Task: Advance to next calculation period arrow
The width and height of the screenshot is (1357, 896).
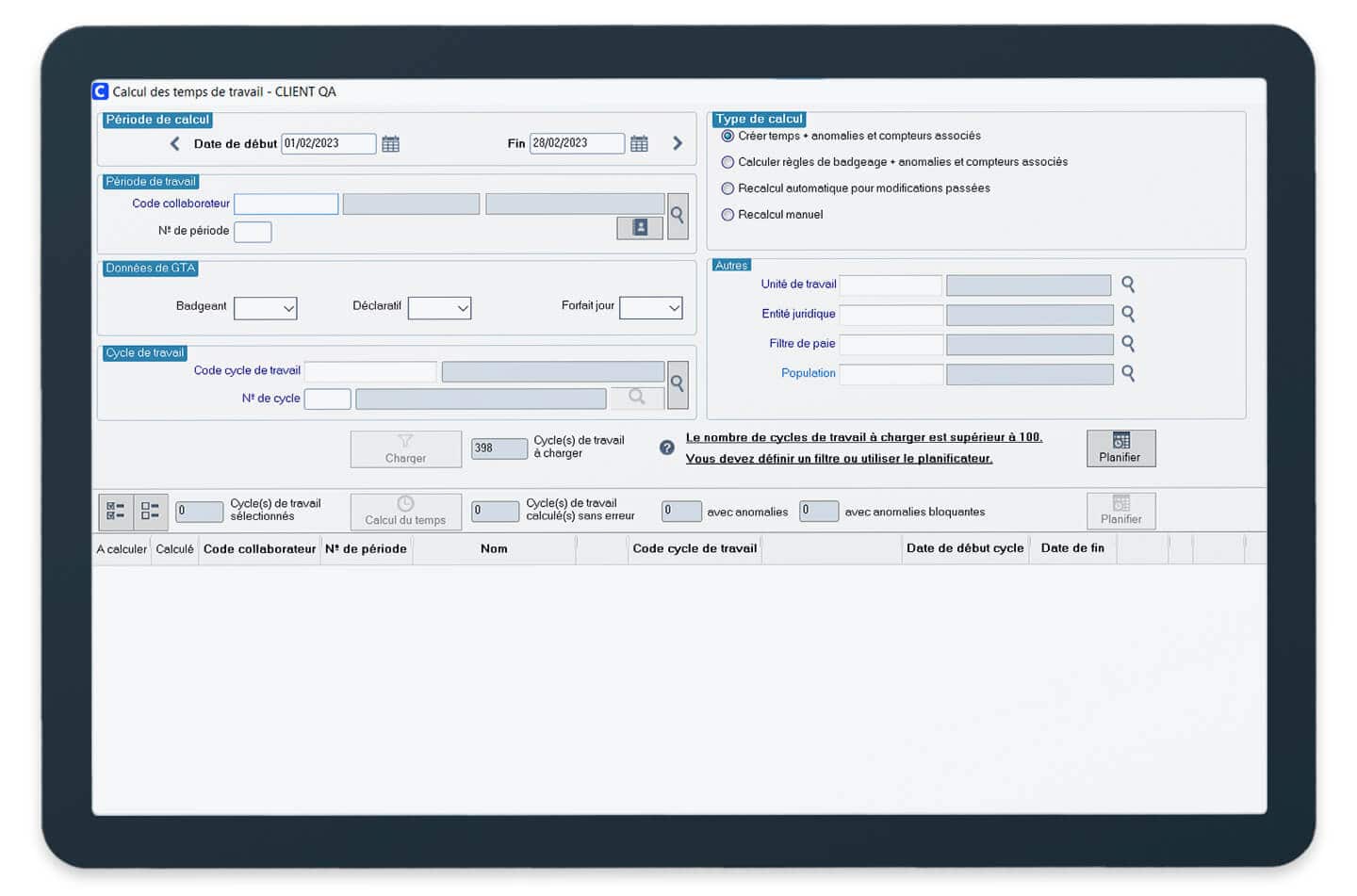Action: pyautogui.click(x=677, y=144)
